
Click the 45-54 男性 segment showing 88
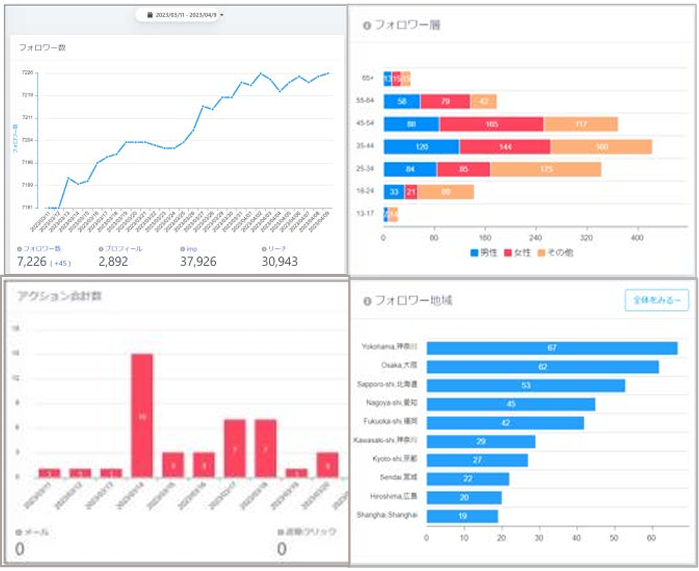(x=411, y=124)
